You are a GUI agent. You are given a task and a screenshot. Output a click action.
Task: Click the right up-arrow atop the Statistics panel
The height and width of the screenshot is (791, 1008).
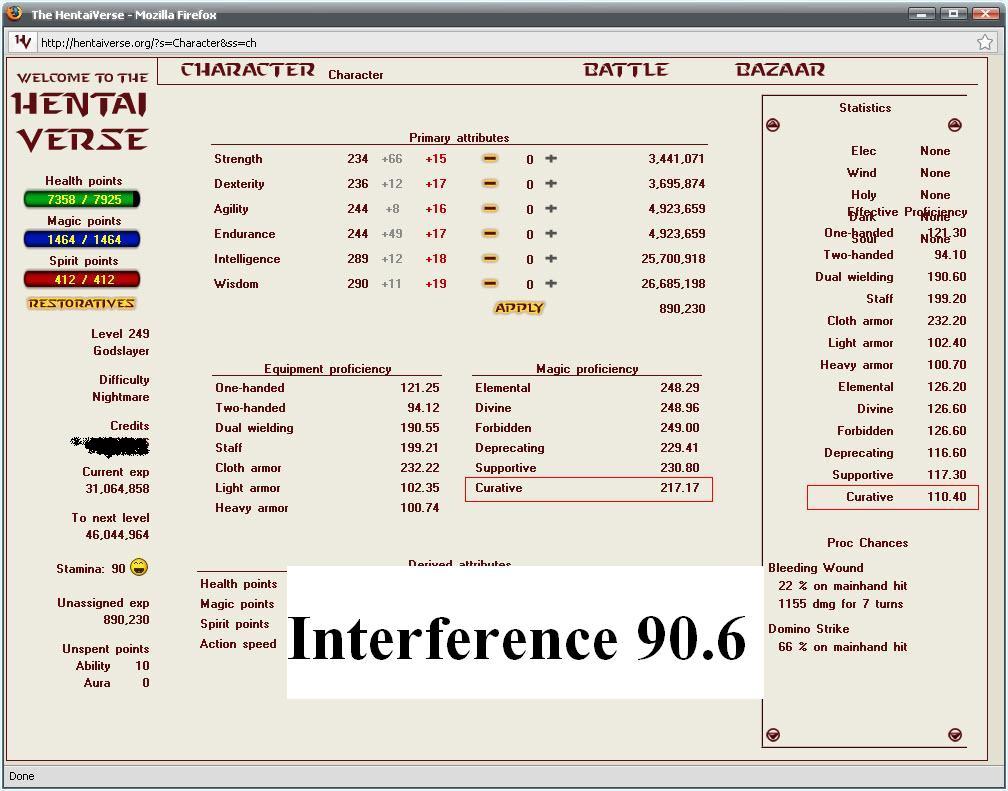[x=955, y=125]
